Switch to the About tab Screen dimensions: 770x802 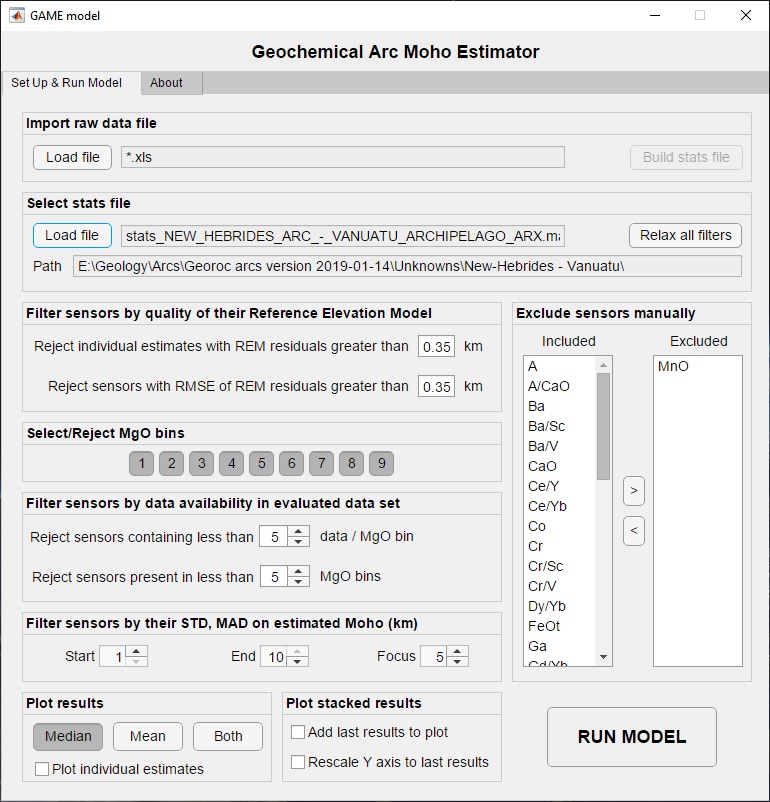tap(167, 83)
